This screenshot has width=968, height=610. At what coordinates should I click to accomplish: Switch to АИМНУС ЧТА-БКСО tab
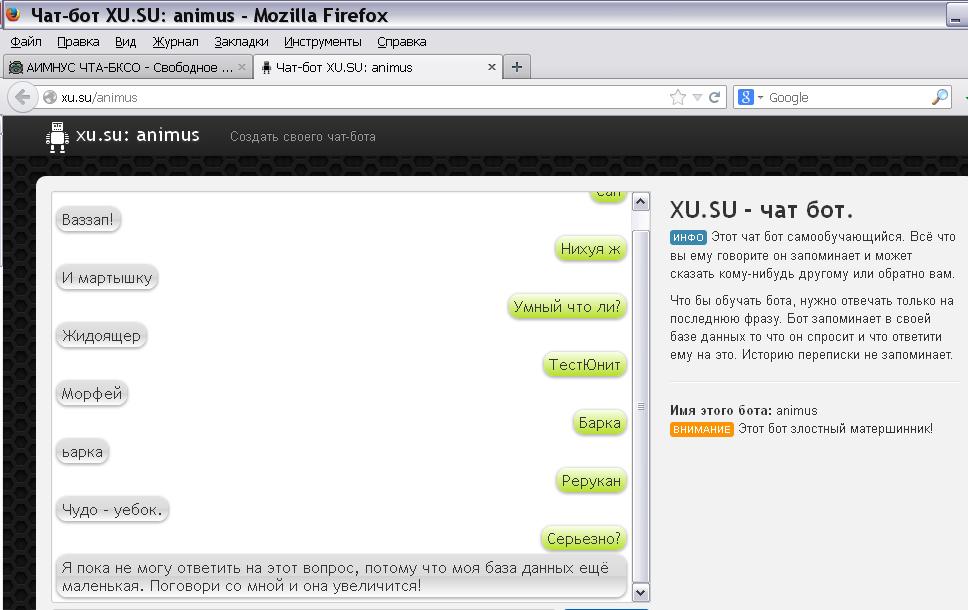click(x=127, y=67)
